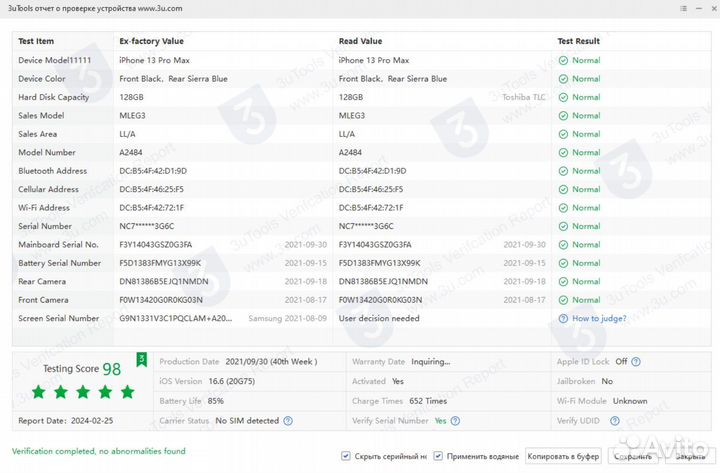Click the No SIM detected status

pos(247,421)
